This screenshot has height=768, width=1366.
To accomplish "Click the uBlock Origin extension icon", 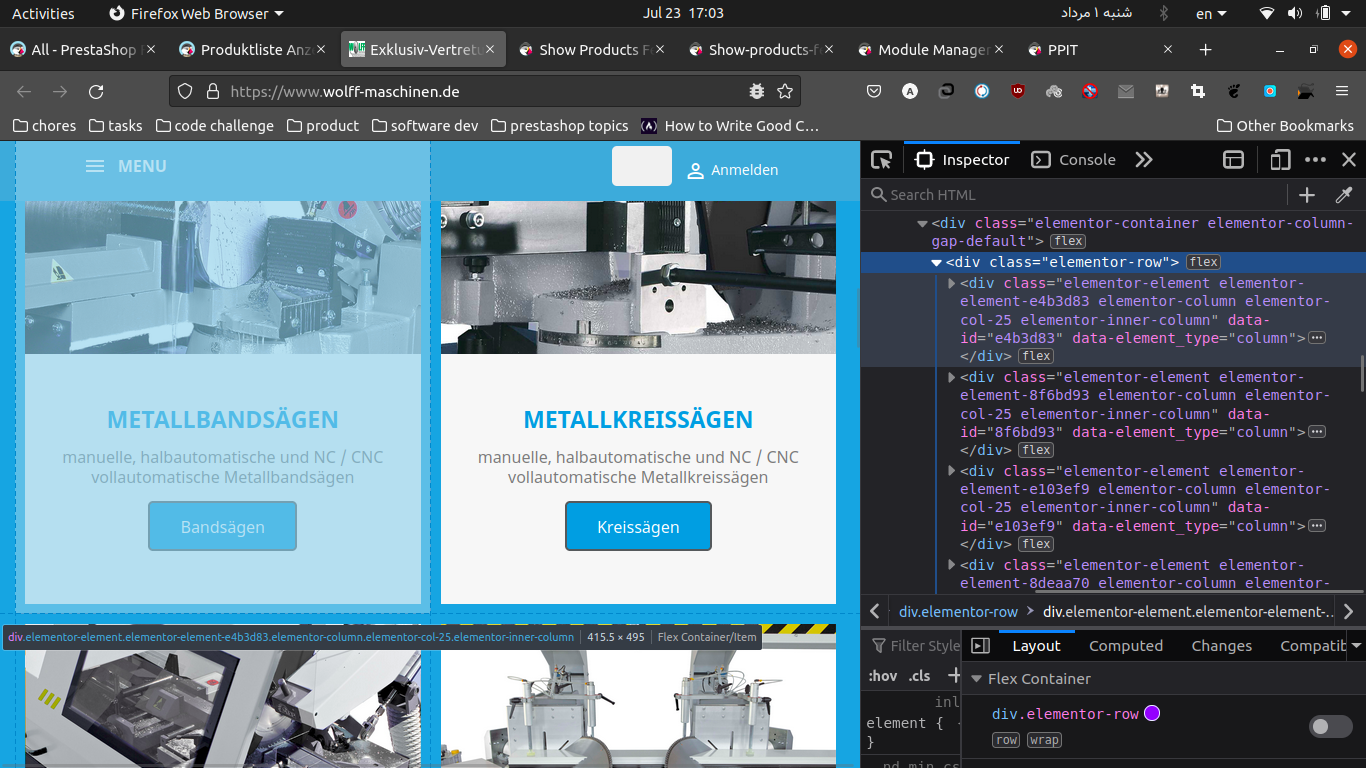I will point(1018,91).
